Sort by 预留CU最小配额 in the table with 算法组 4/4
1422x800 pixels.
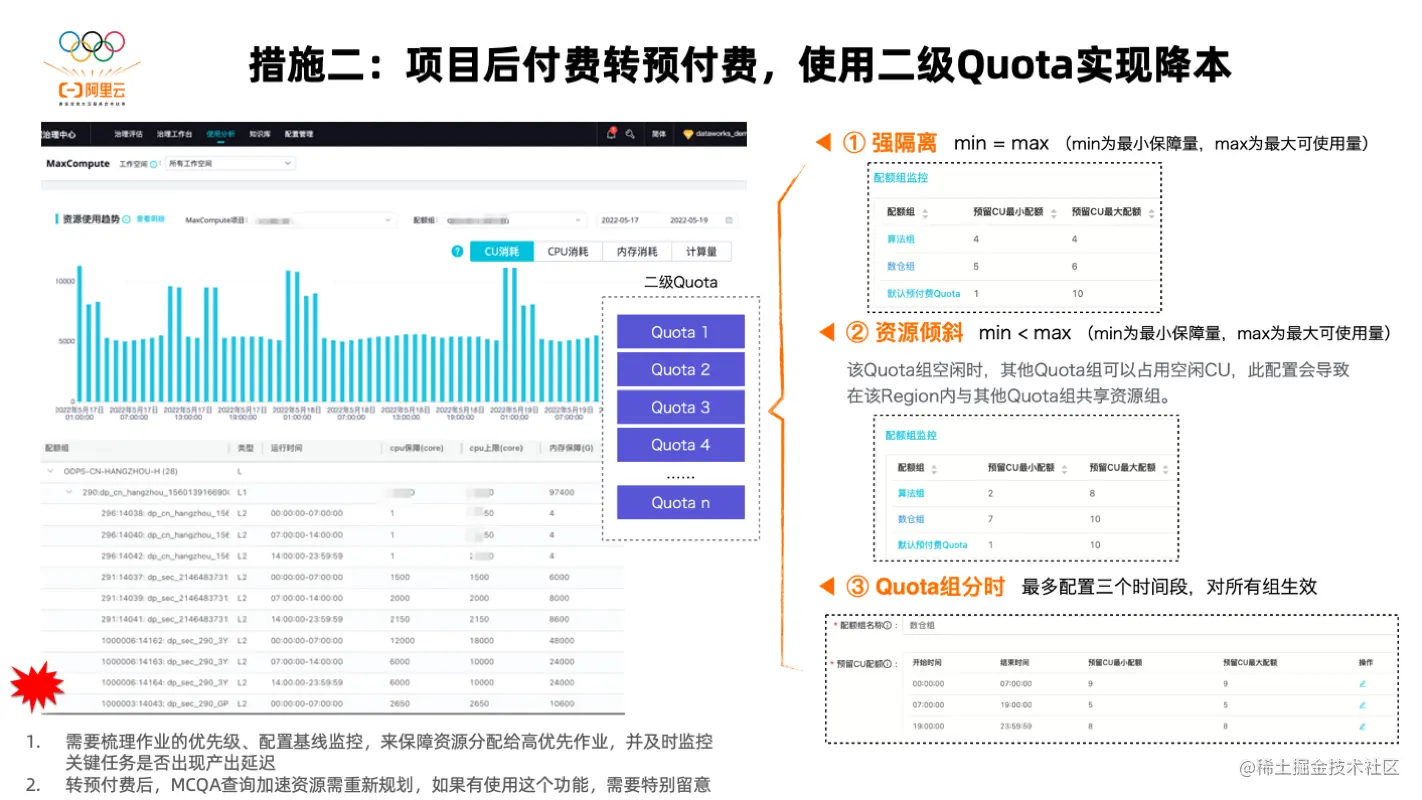click(x=1053, y=212)
